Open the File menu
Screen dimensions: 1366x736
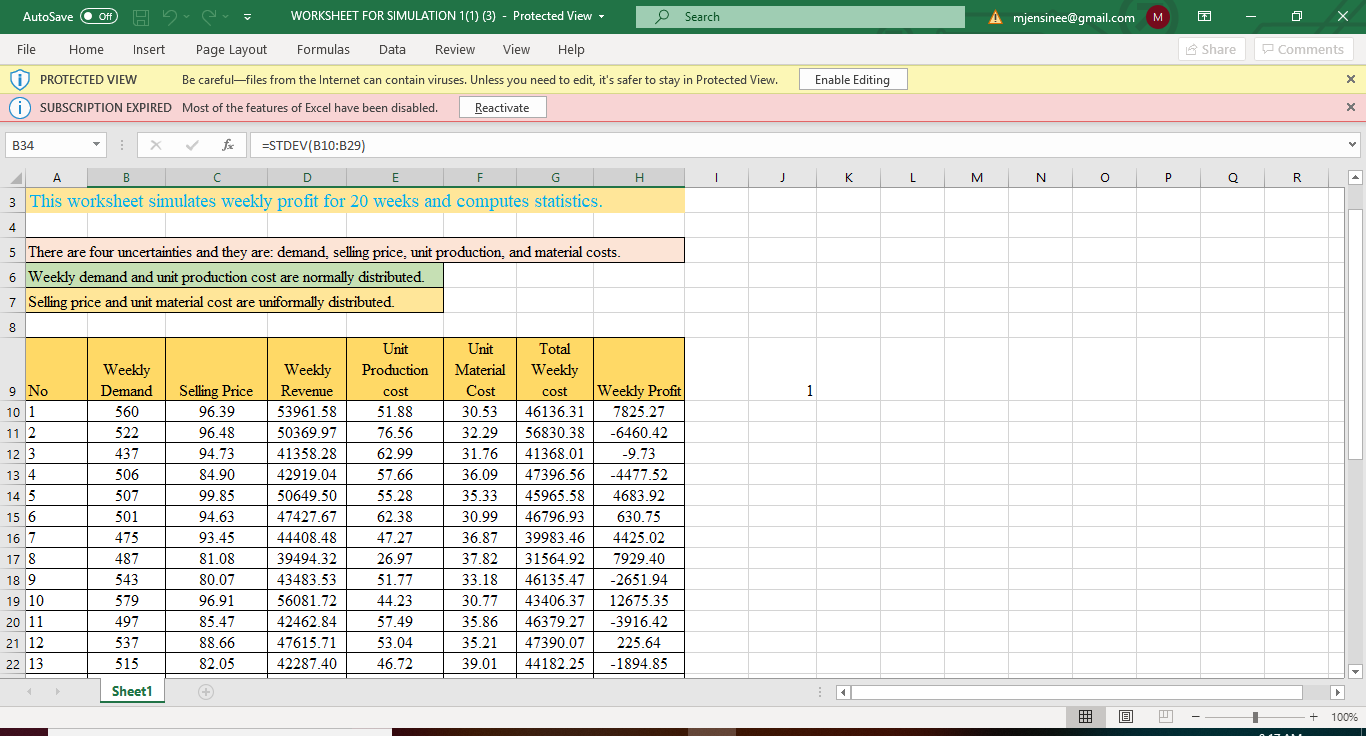coord(27,49)
